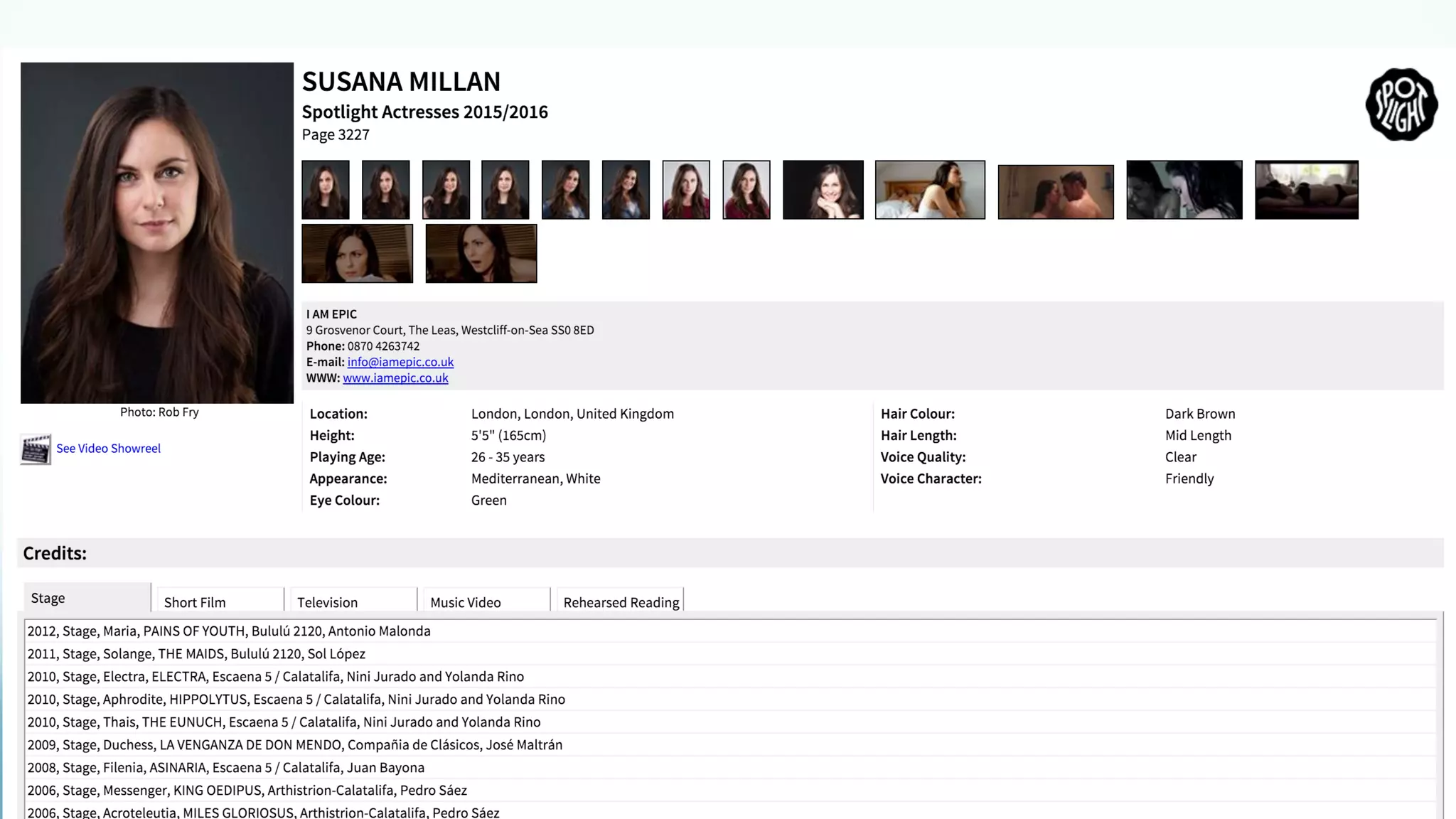
Task: Open the woman-in-bed scene thumbnail
Action: point(930,190)
